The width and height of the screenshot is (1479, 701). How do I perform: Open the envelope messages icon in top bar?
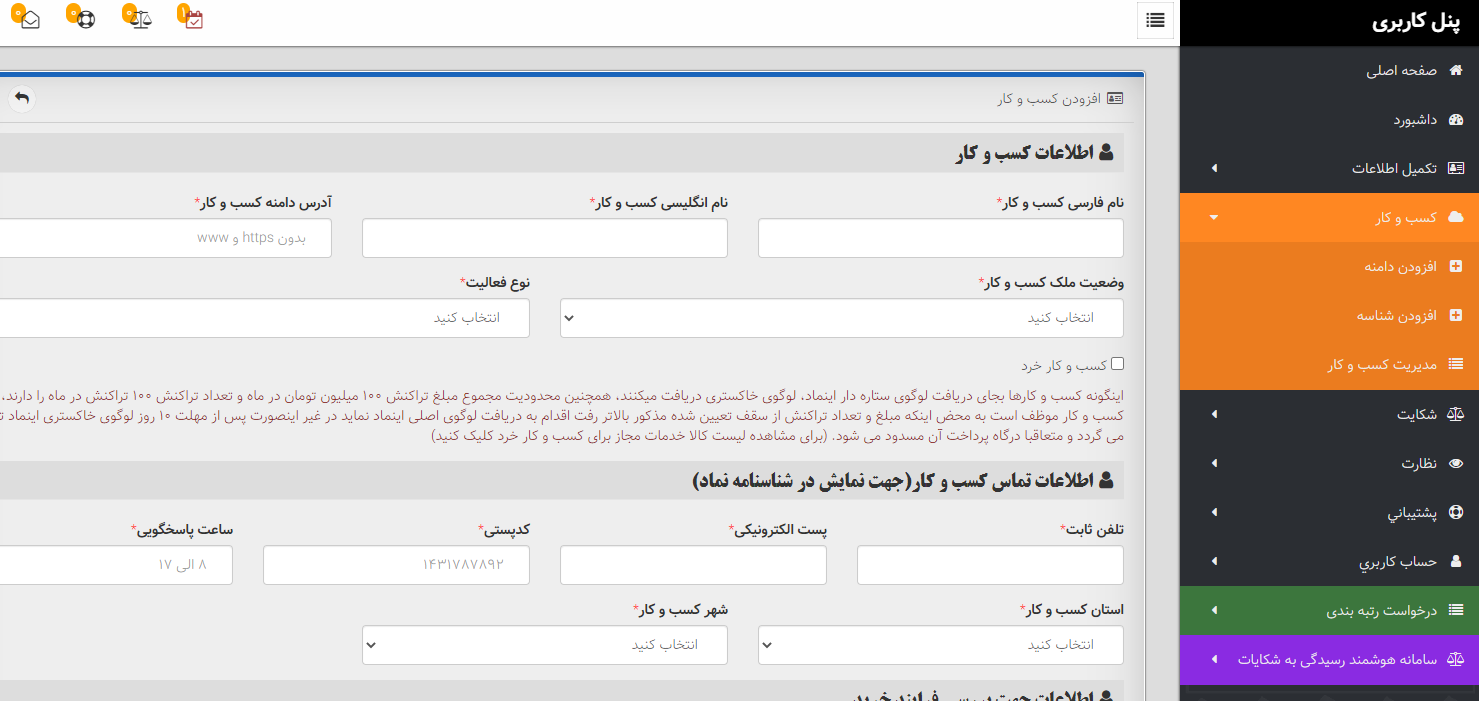coord(30,19)
